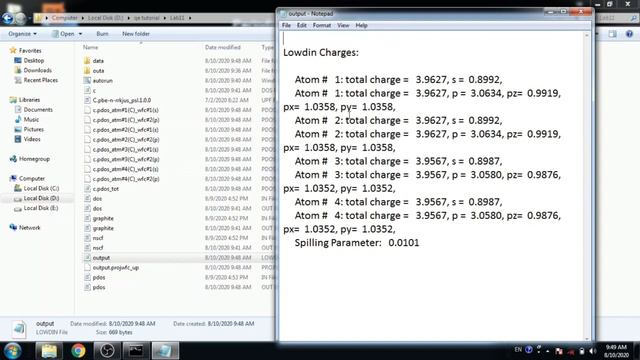Click the Open button in Explorer toolbar

pos(63,34)
